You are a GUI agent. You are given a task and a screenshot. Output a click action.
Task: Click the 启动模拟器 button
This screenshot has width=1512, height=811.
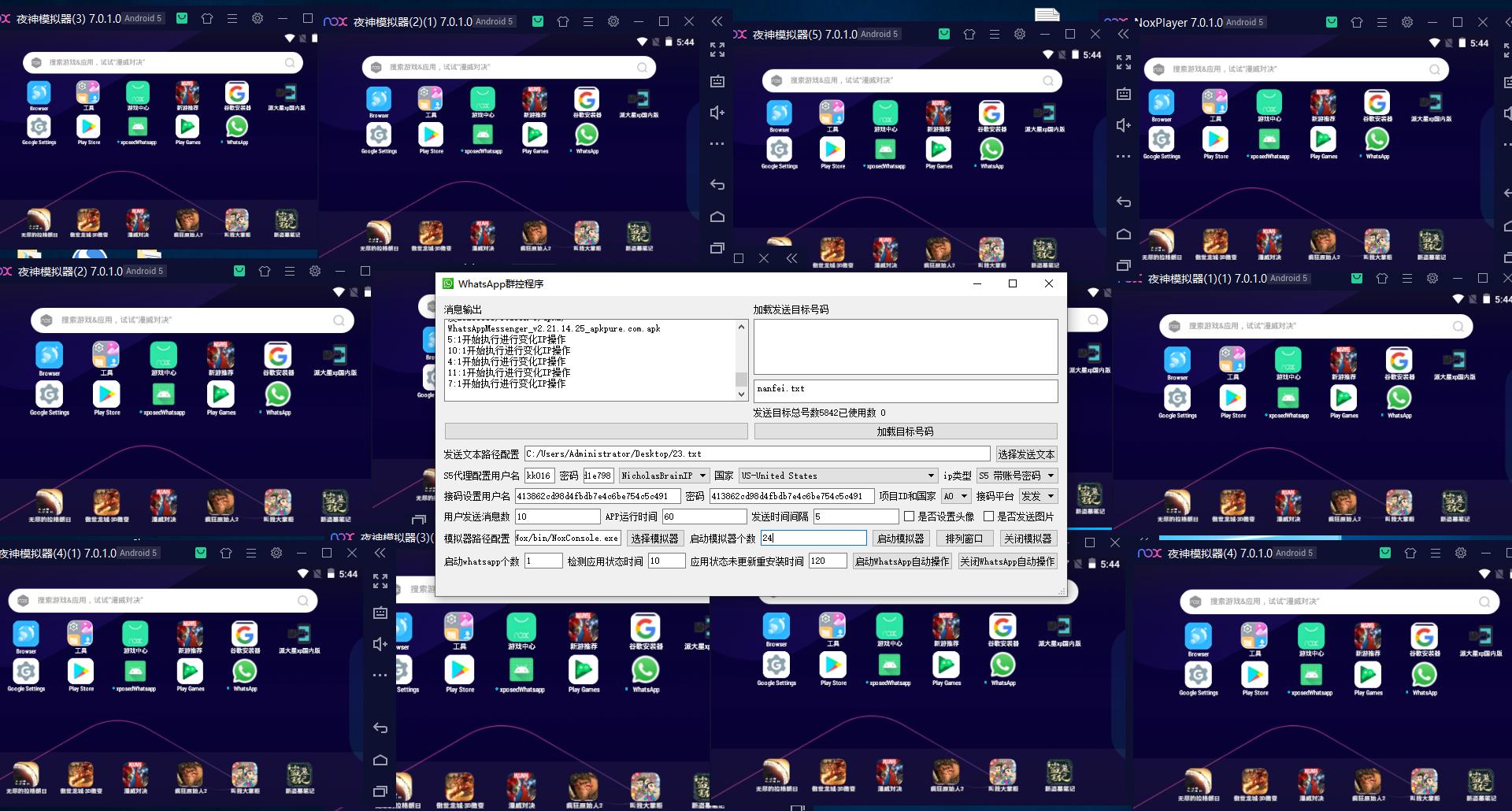tap(901, 539)
